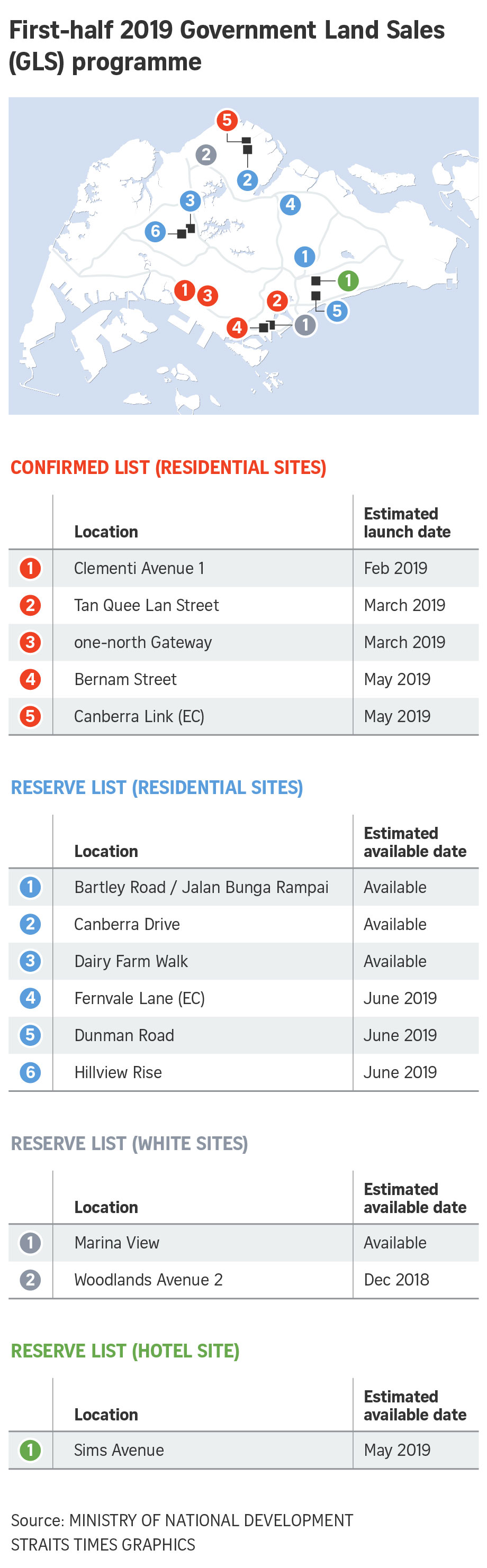Select gray marker 2 on the map
The width and height of the screenshot is (487, 1568).
click(206, 154)
